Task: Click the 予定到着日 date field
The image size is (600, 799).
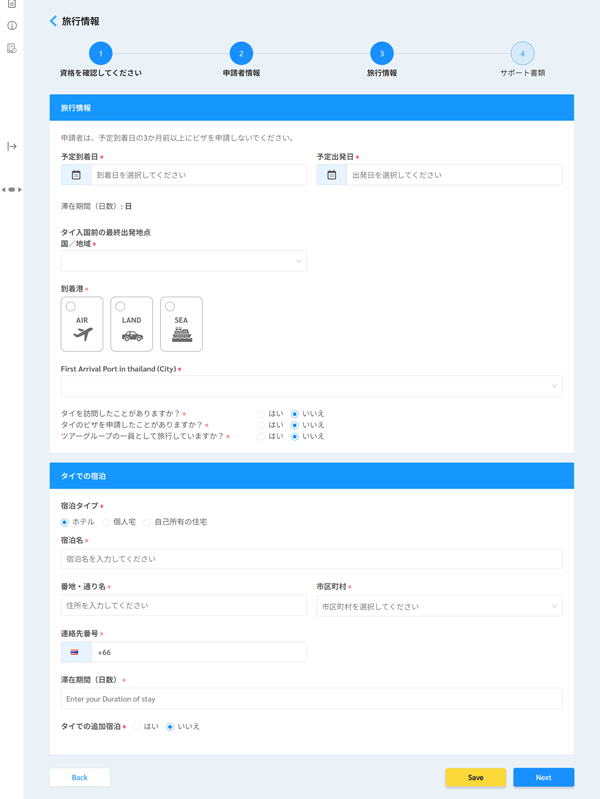Action: (x=184, y=175)
